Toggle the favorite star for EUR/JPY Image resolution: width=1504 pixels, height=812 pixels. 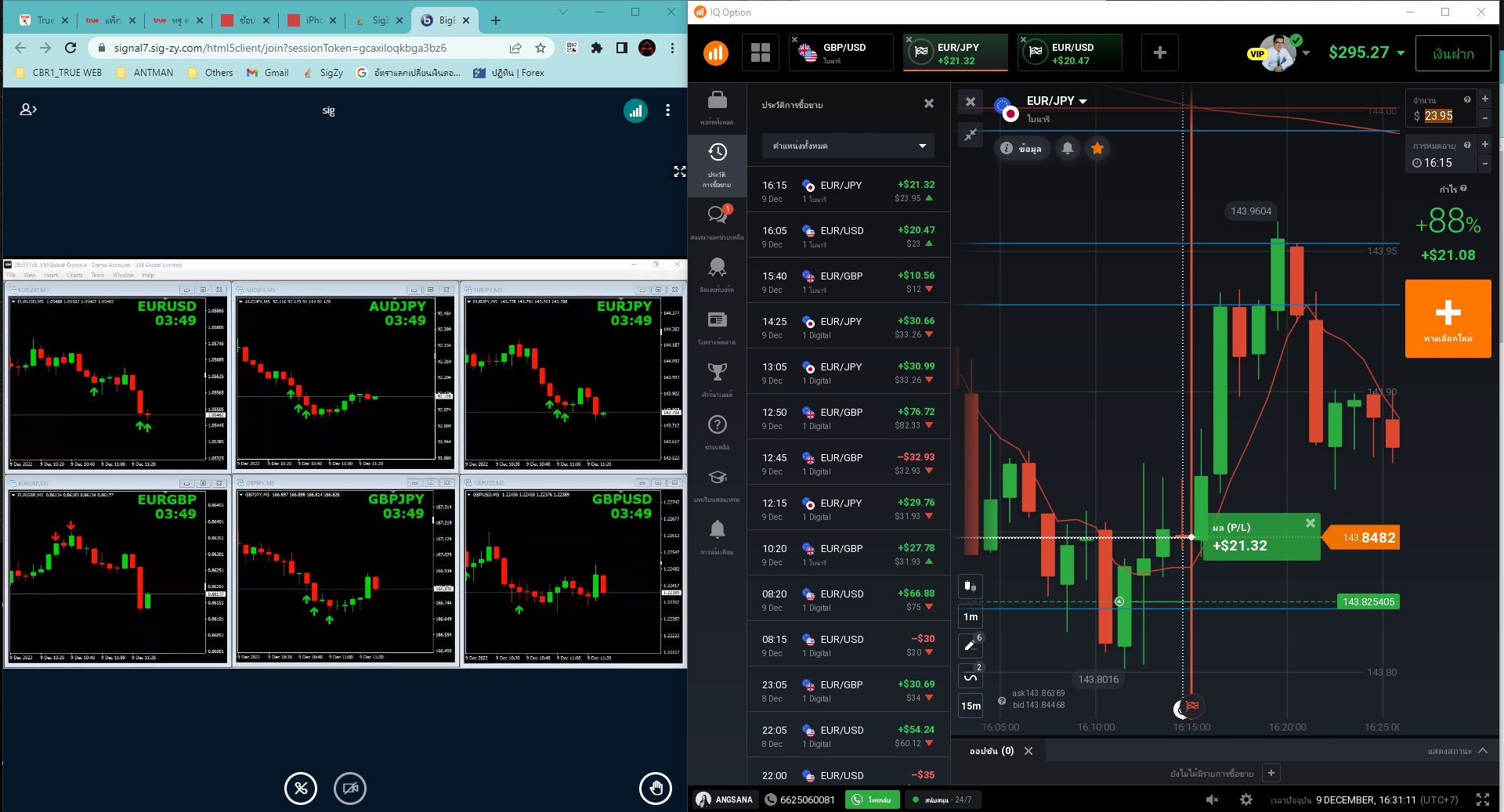pyautogui.click(x=1097, y=147)
